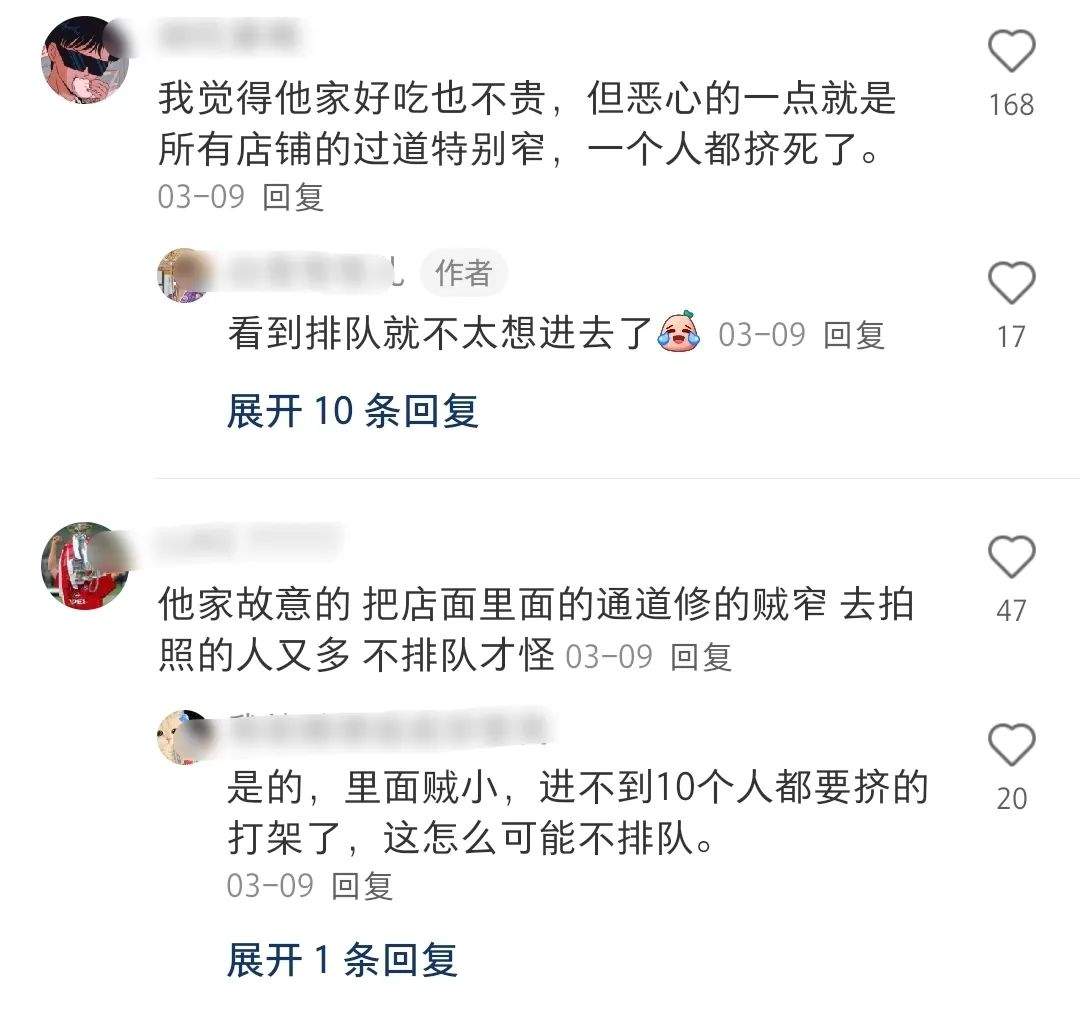The image size is (1080, 1019).
Task: Open the author's avatar next to 作者 badge
Action: point(185,275)
